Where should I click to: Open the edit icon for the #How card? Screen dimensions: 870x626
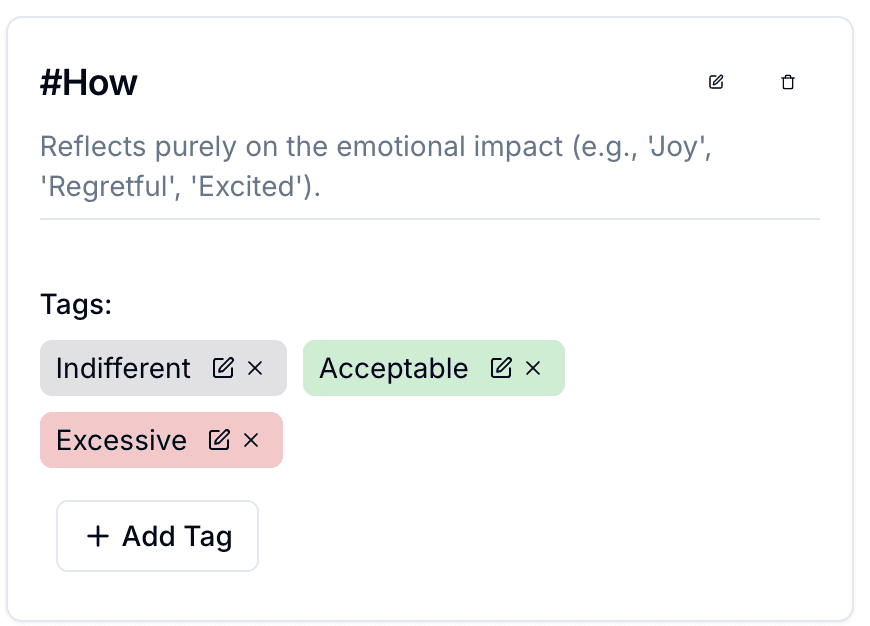coord(716,82)
